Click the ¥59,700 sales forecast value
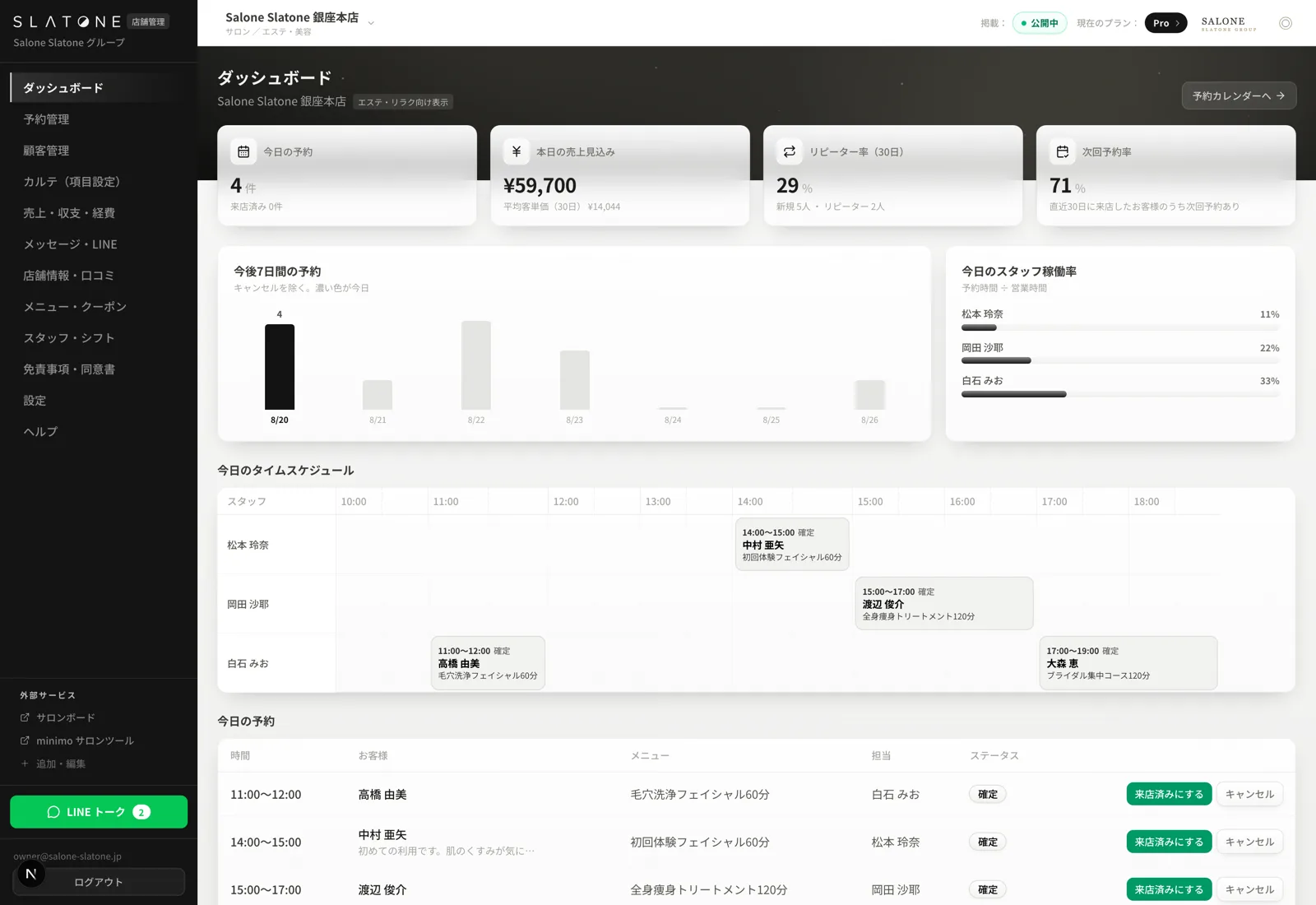 point(540,185)
